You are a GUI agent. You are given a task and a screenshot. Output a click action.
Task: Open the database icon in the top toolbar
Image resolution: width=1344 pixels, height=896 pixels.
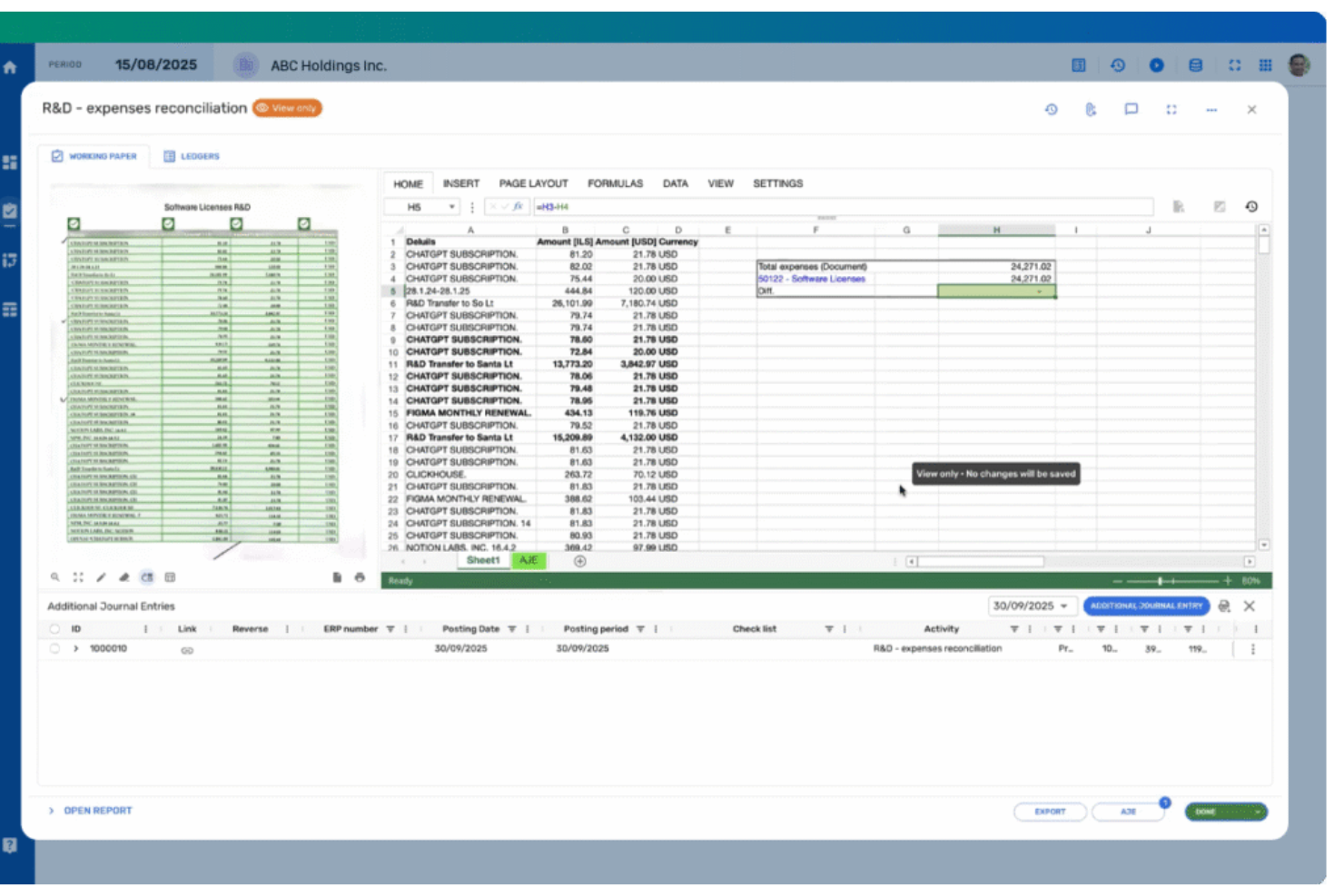click(1196, 64)
